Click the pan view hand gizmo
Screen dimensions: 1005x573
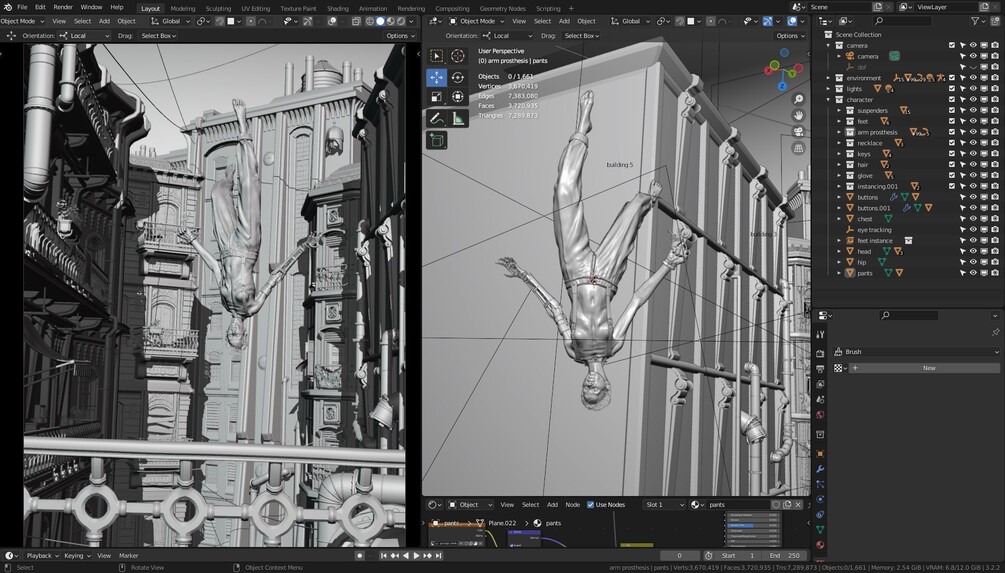pyautogui.click(x=799, y=115)
